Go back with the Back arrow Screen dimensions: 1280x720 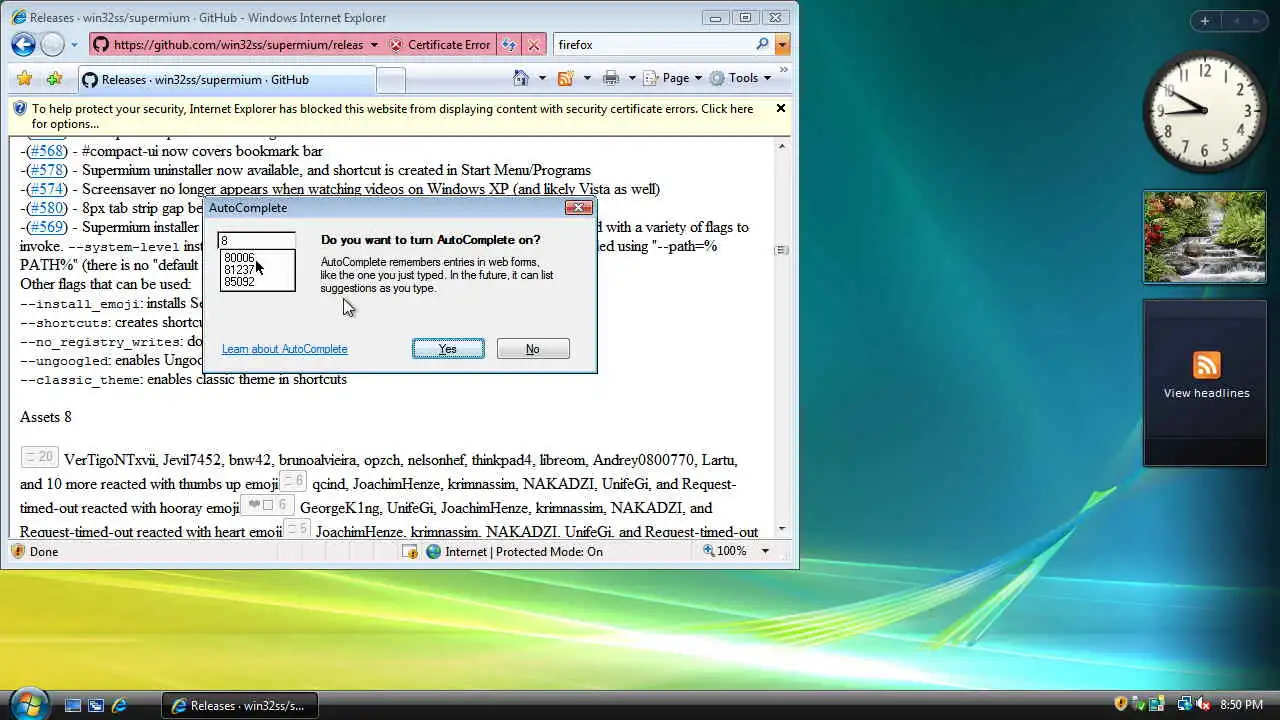[24, 44]
